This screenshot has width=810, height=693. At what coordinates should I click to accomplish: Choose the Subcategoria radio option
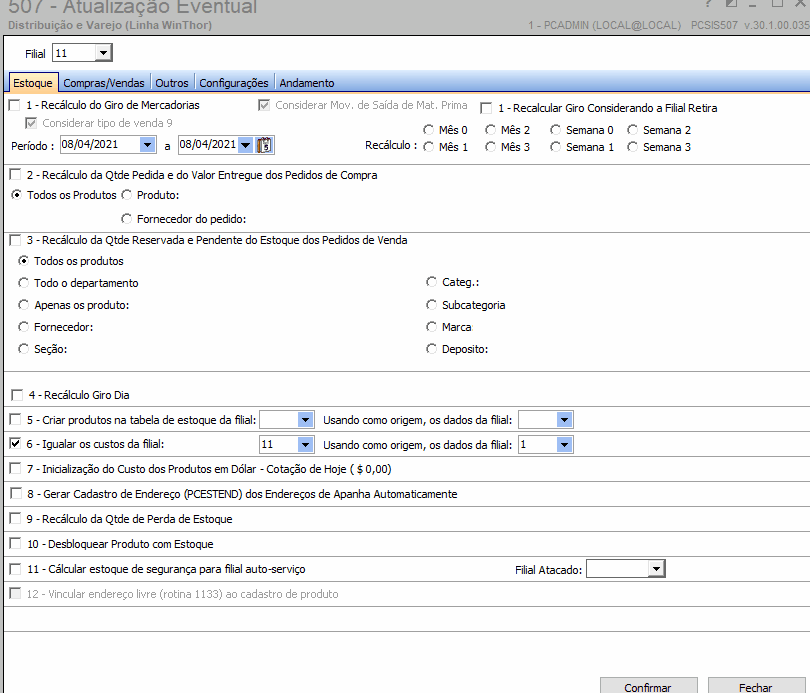click(431, 305)
